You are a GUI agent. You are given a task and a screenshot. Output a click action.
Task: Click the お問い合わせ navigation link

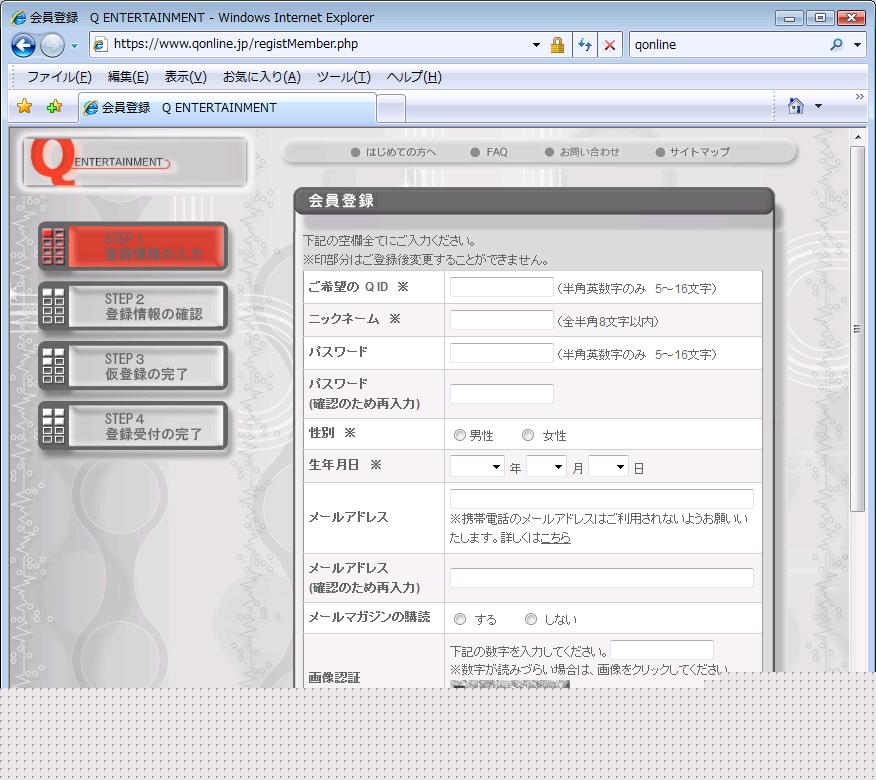coord(582,152)
